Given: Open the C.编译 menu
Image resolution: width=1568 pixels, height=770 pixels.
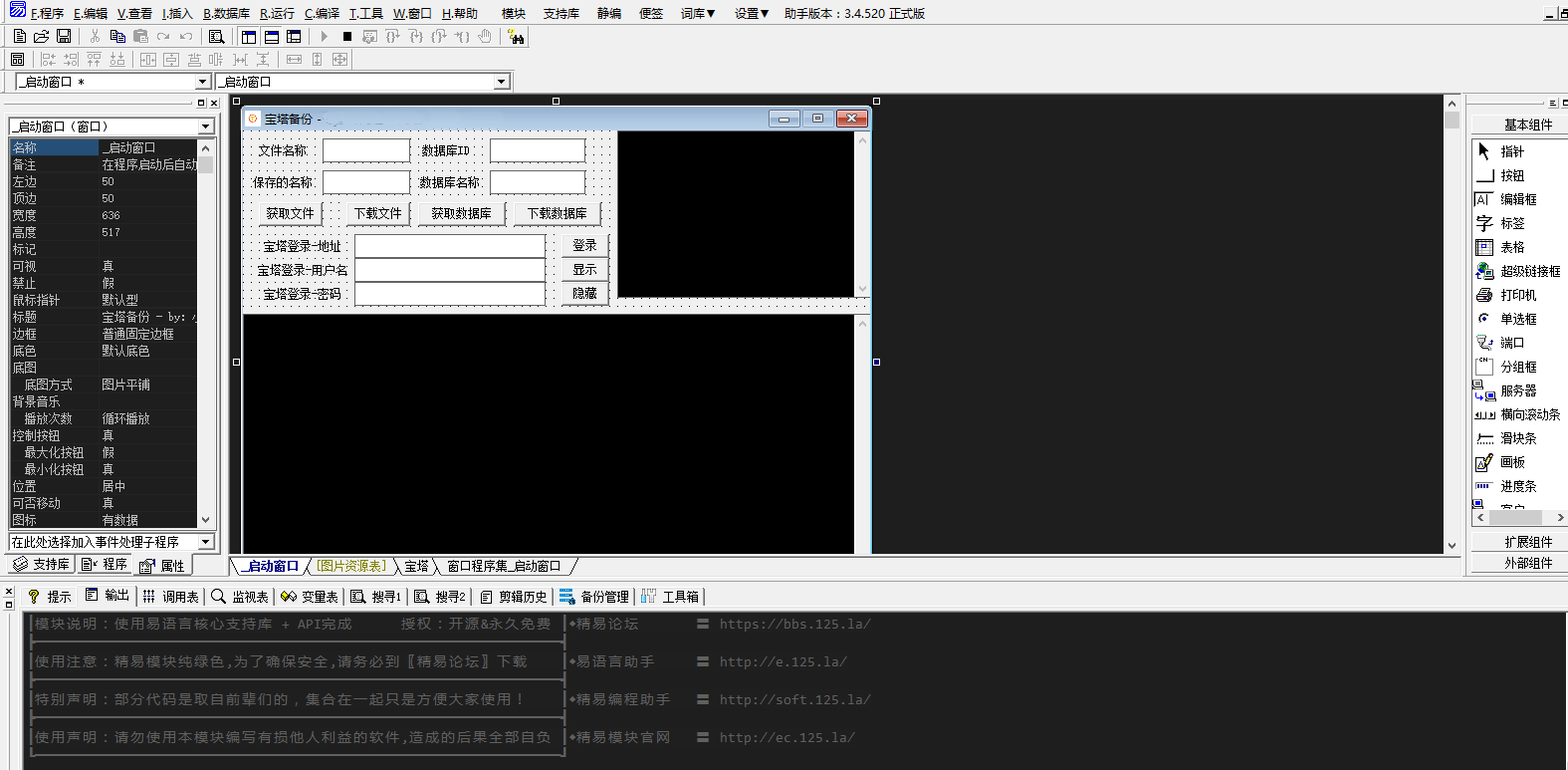Looking at the screenshot, I should coord(322,13).
